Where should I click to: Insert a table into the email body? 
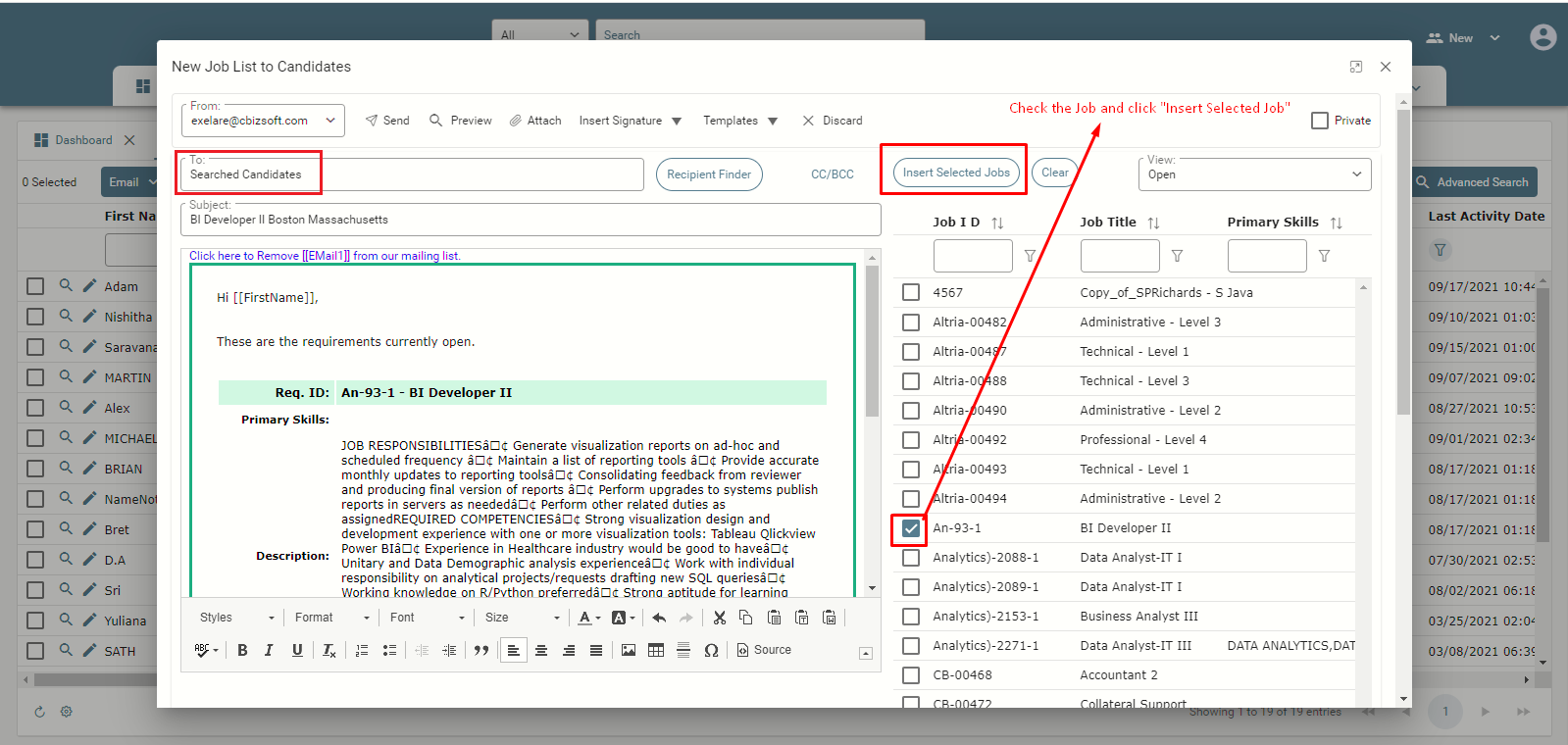click(x=656, y=650)
